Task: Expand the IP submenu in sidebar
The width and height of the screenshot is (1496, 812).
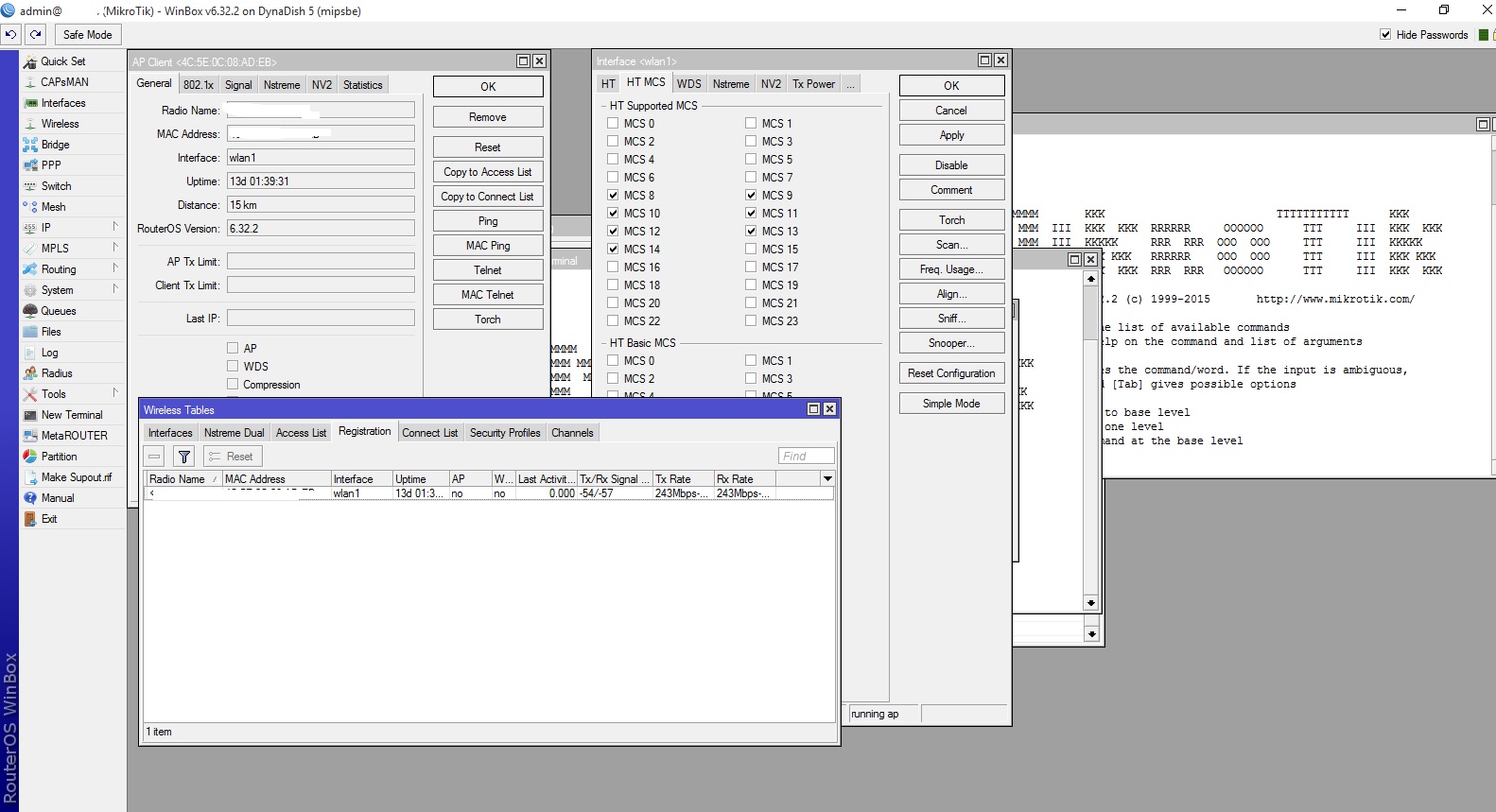Action: pyautogui.click(x=115, y=228)
